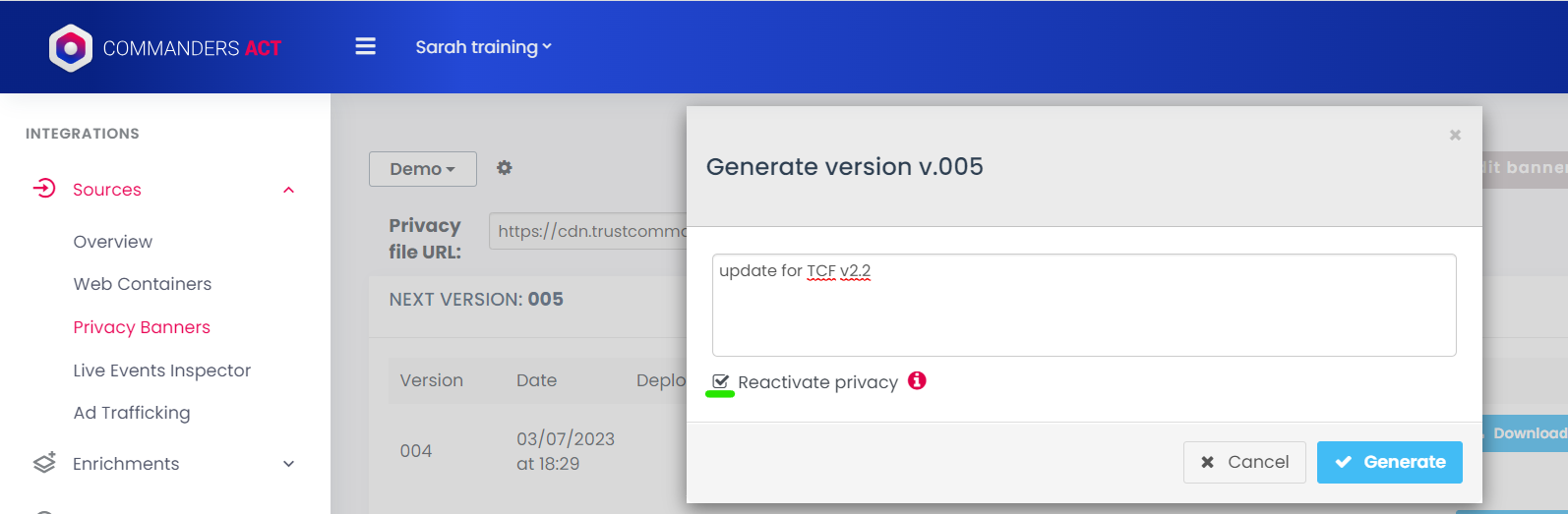Click the Reactivate privacy info icon
1568x514 pixels.
pyautogui.click(x=917, y=380)
